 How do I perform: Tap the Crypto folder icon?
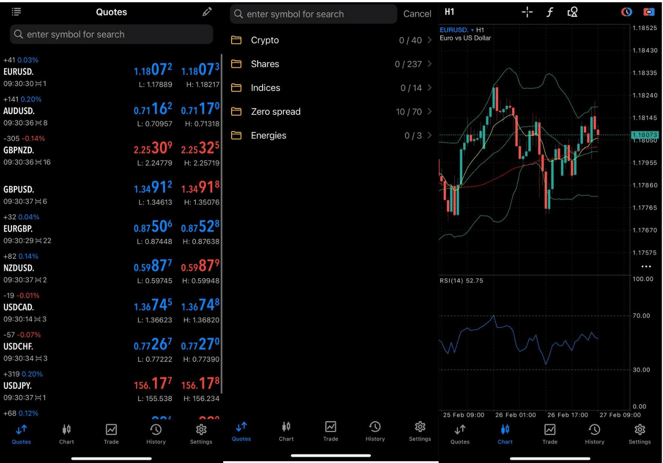(x=236, y=40)
